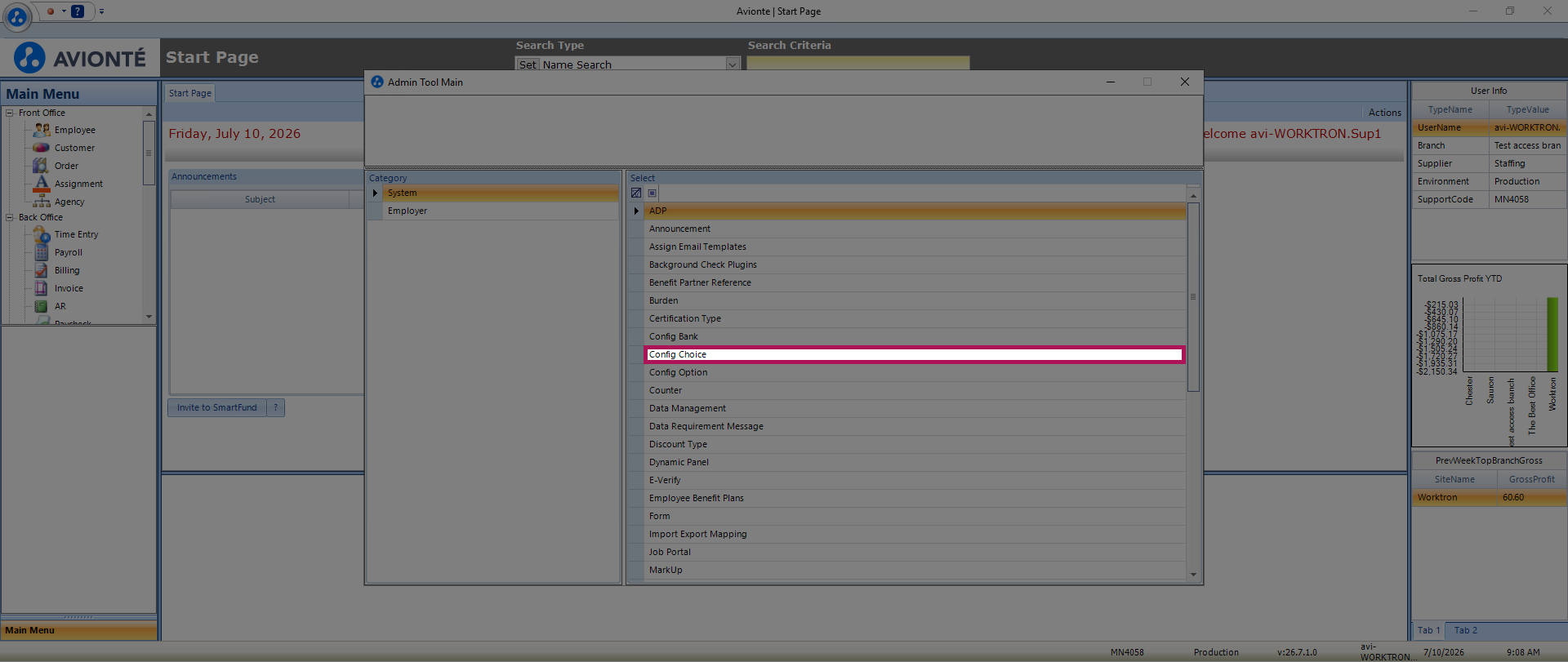Select Job Portal
This screenshot has width=1568, height=662.
[x=915, y=553]
